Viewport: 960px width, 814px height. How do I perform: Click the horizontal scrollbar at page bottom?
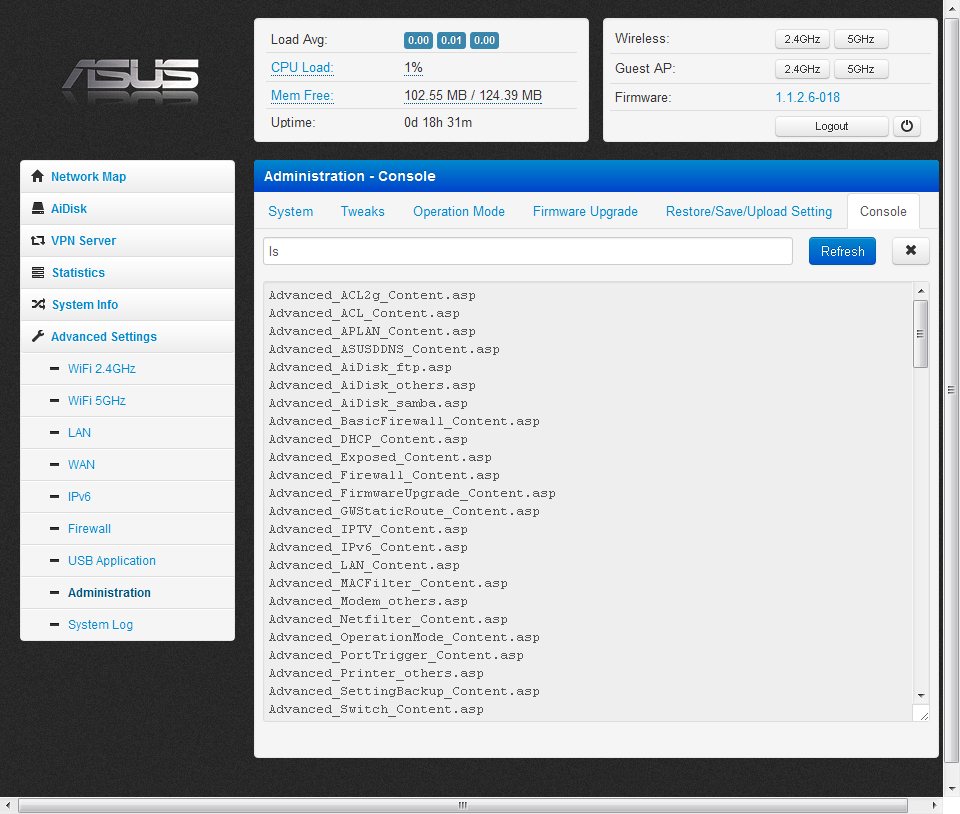462,805
